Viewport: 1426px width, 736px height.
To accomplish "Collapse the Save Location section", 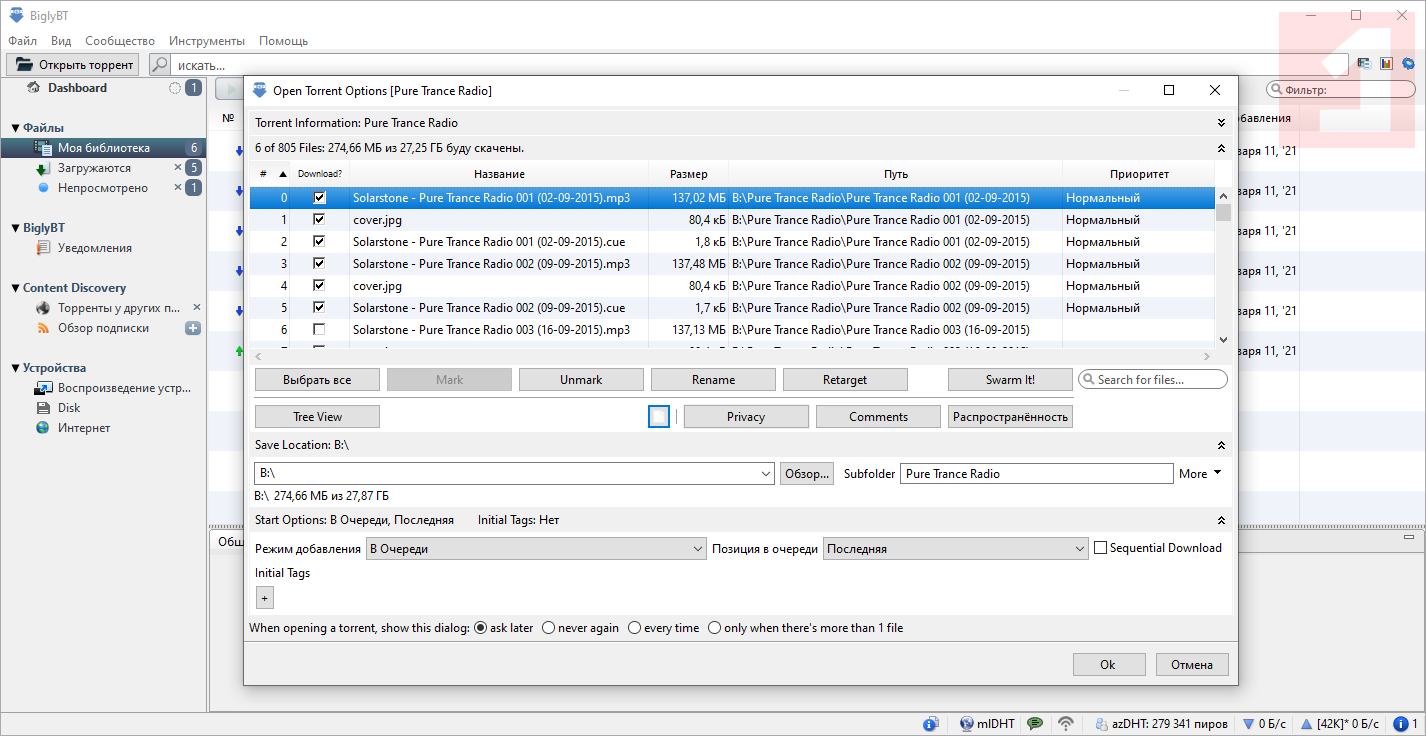I will click(1221, 445).
